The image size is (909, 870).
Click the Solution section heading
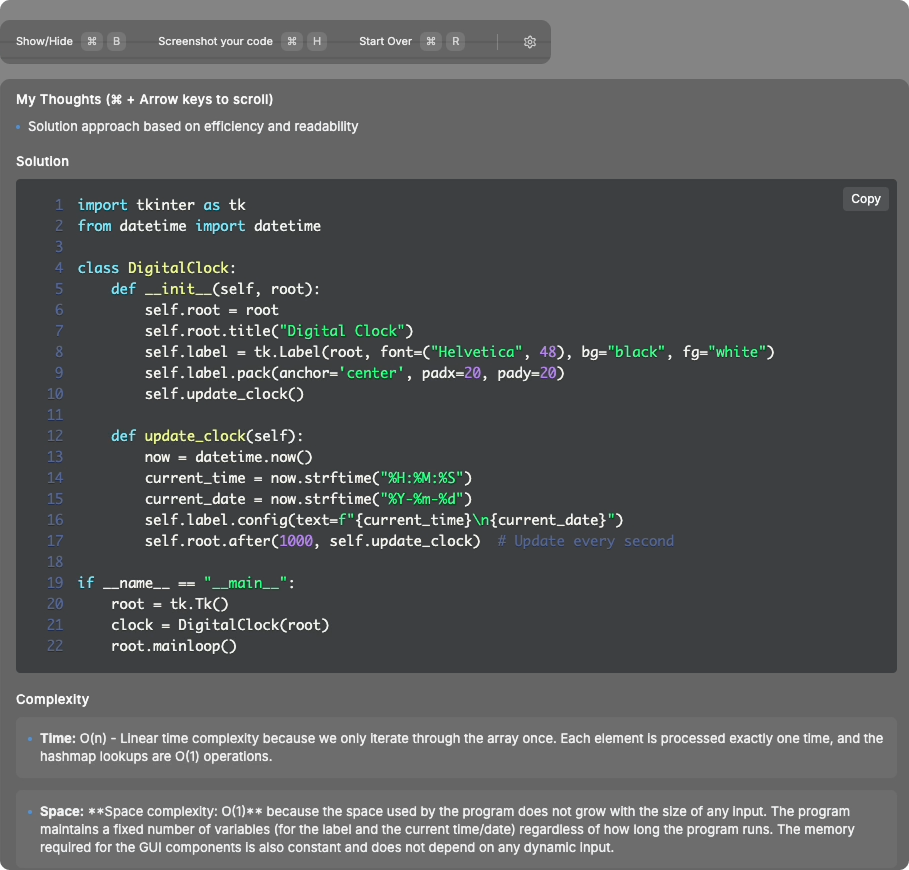[42, 161]
